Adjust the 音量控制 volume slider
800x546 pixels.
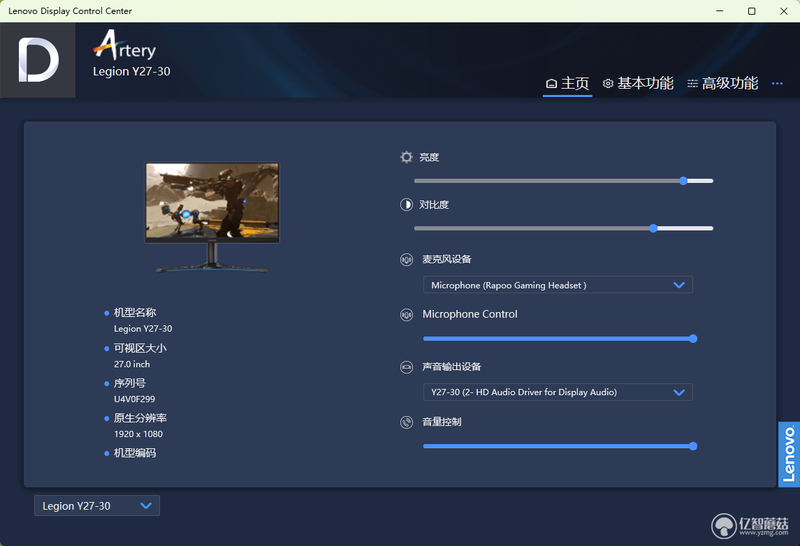(560, 446)
